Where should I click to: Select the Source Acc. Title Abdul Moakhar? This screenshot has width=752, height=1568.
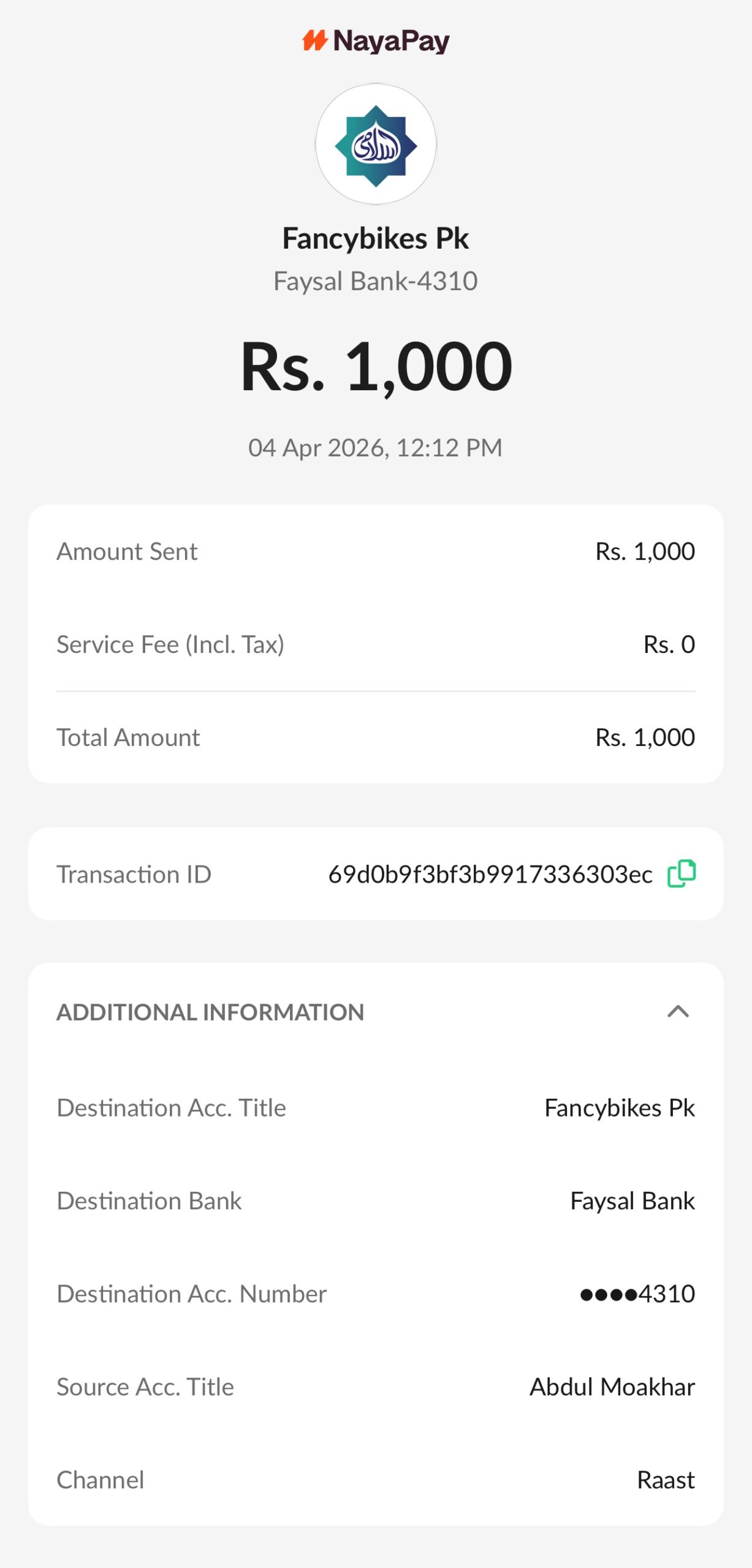click(612, 1387)
